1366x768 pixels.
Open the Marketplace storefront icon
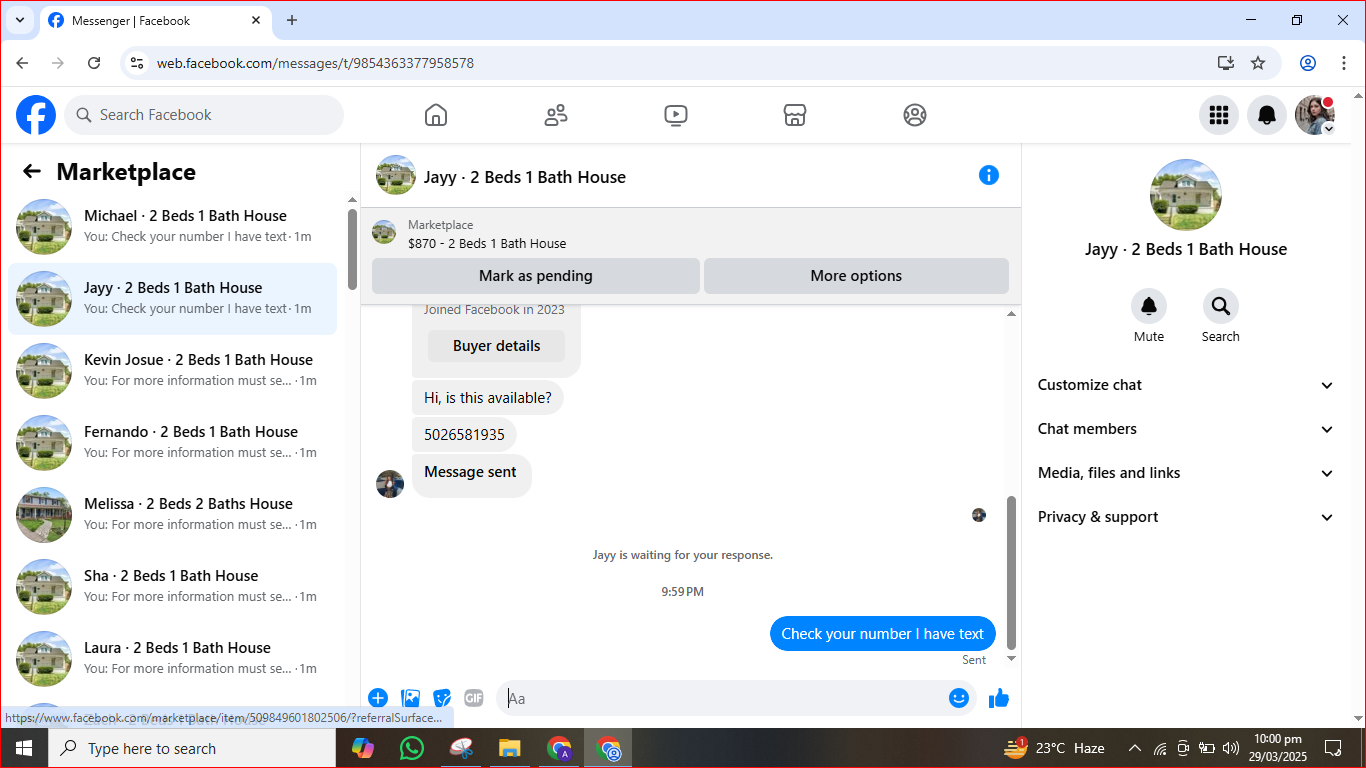(x=795, y=115)
